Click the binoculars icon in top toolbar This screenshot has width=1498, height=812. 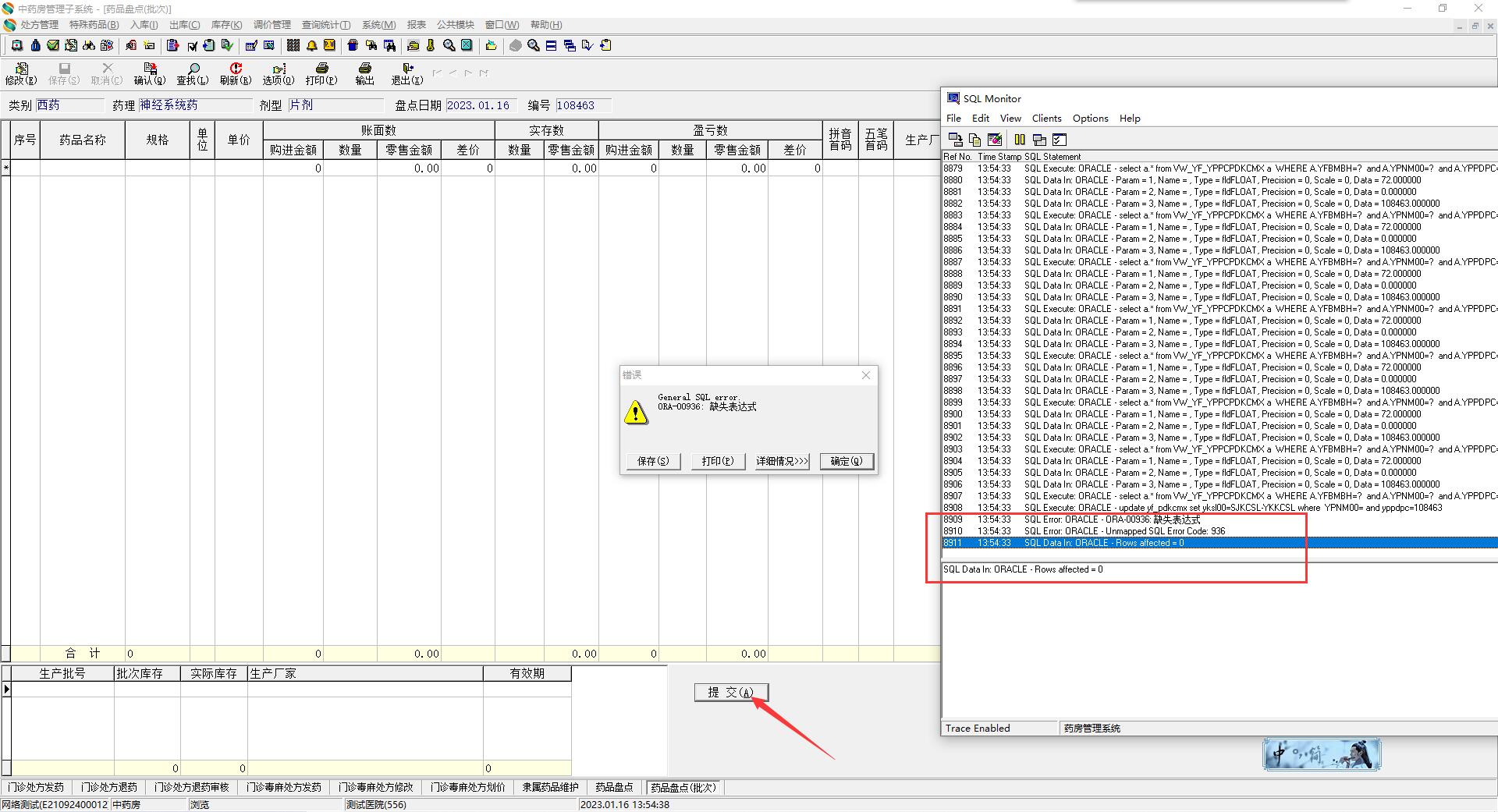point(89,45)
